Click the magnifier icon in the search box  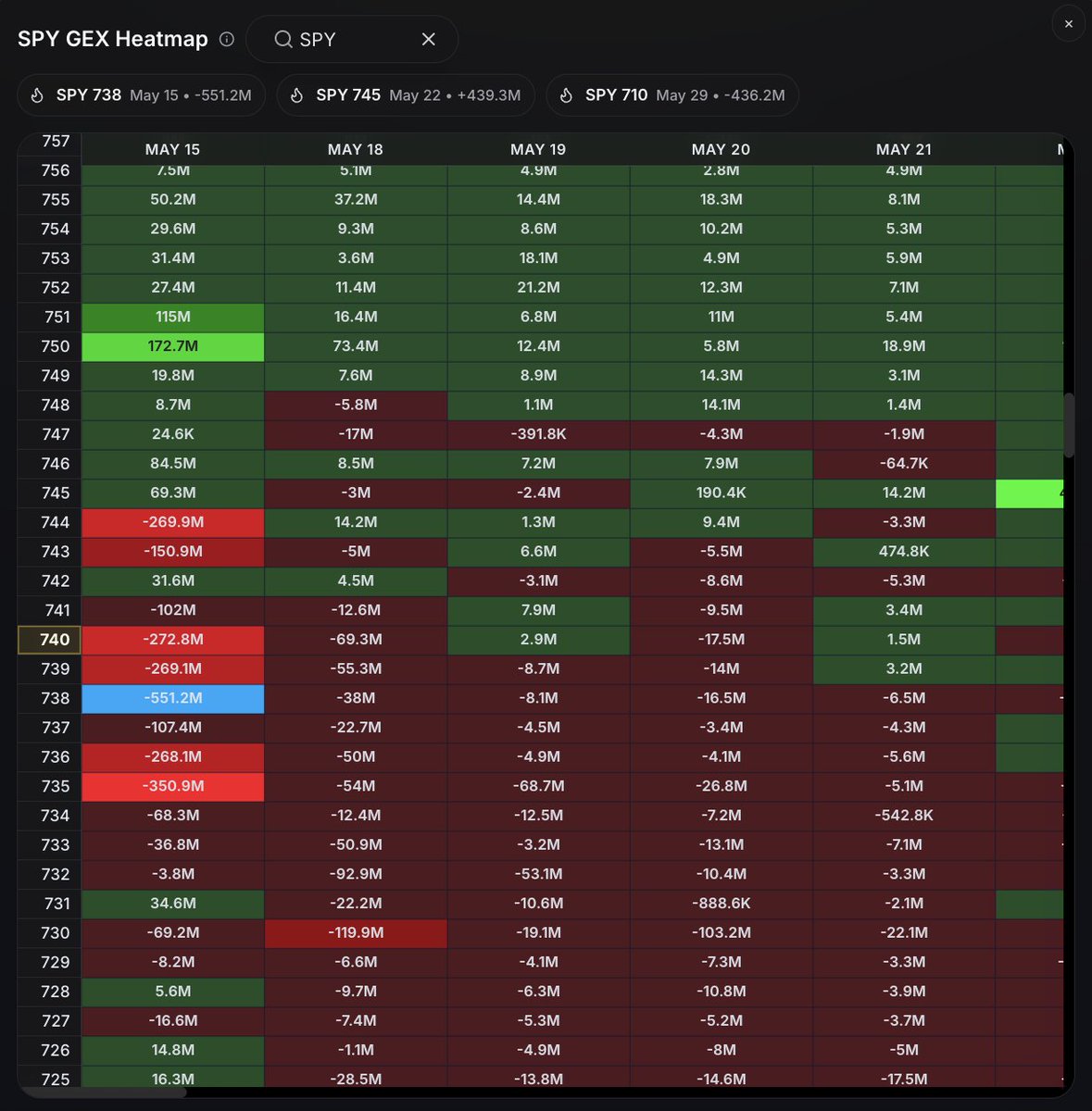tap(282, 39)
